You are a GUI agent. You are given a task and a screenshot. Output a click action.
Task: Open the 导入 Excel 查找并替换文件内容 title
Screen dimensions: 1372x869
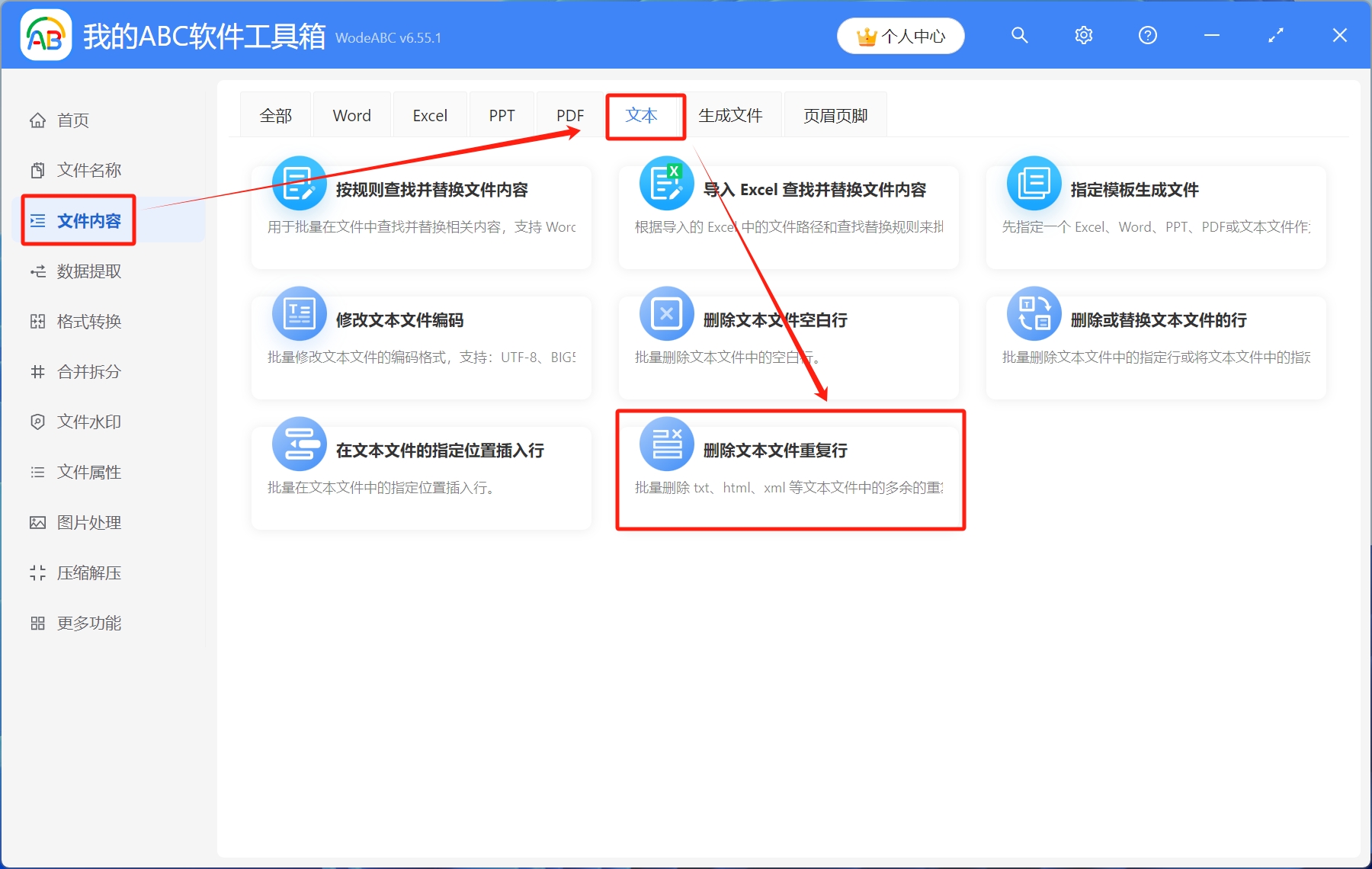point(815,190)
